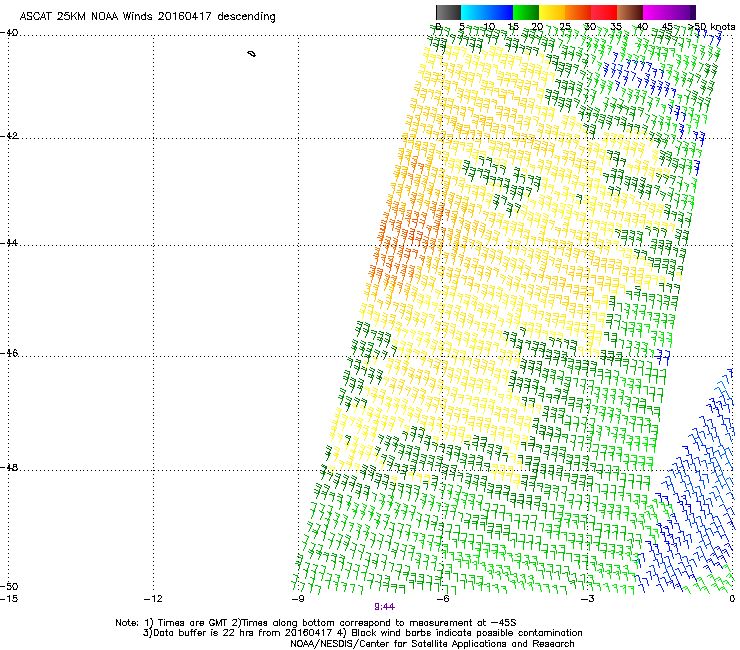Click the note line starting 'Note: 1) Times are GMT'
This screenshot has height=650, width=740.
pos(316,623)
